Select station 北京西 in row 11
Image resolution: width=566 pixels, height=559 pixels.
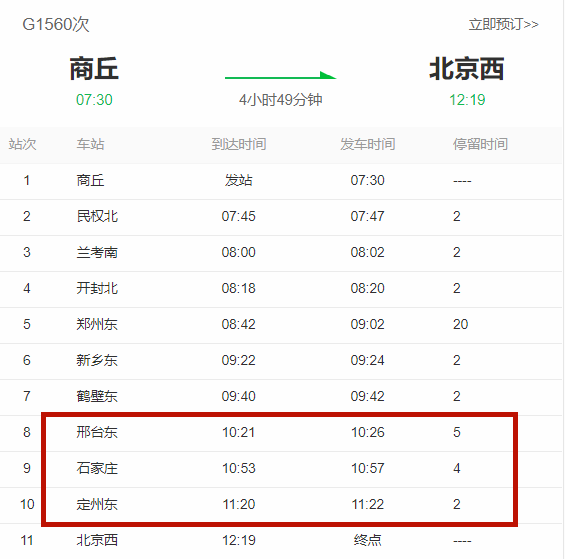pos(97,540)
